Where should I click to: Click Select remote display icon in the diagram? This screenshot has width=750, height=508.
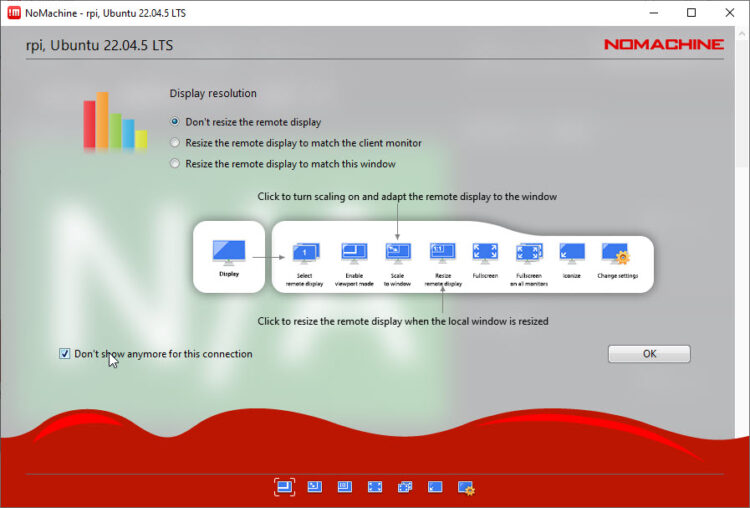point(306,252)
